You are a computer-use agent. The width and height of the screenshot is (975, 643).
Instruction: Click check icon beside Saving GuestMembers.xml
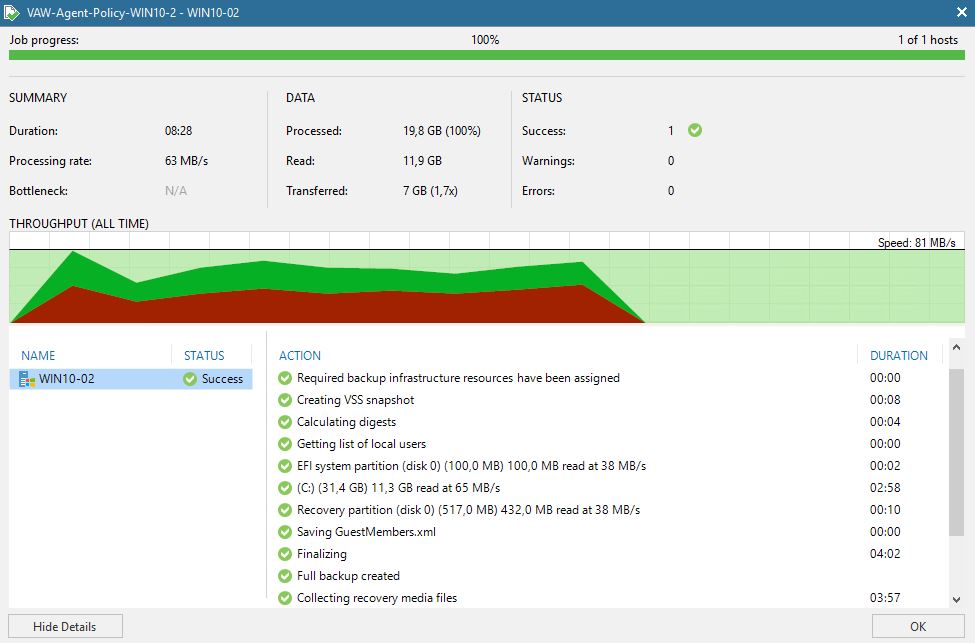pos(285,532)
